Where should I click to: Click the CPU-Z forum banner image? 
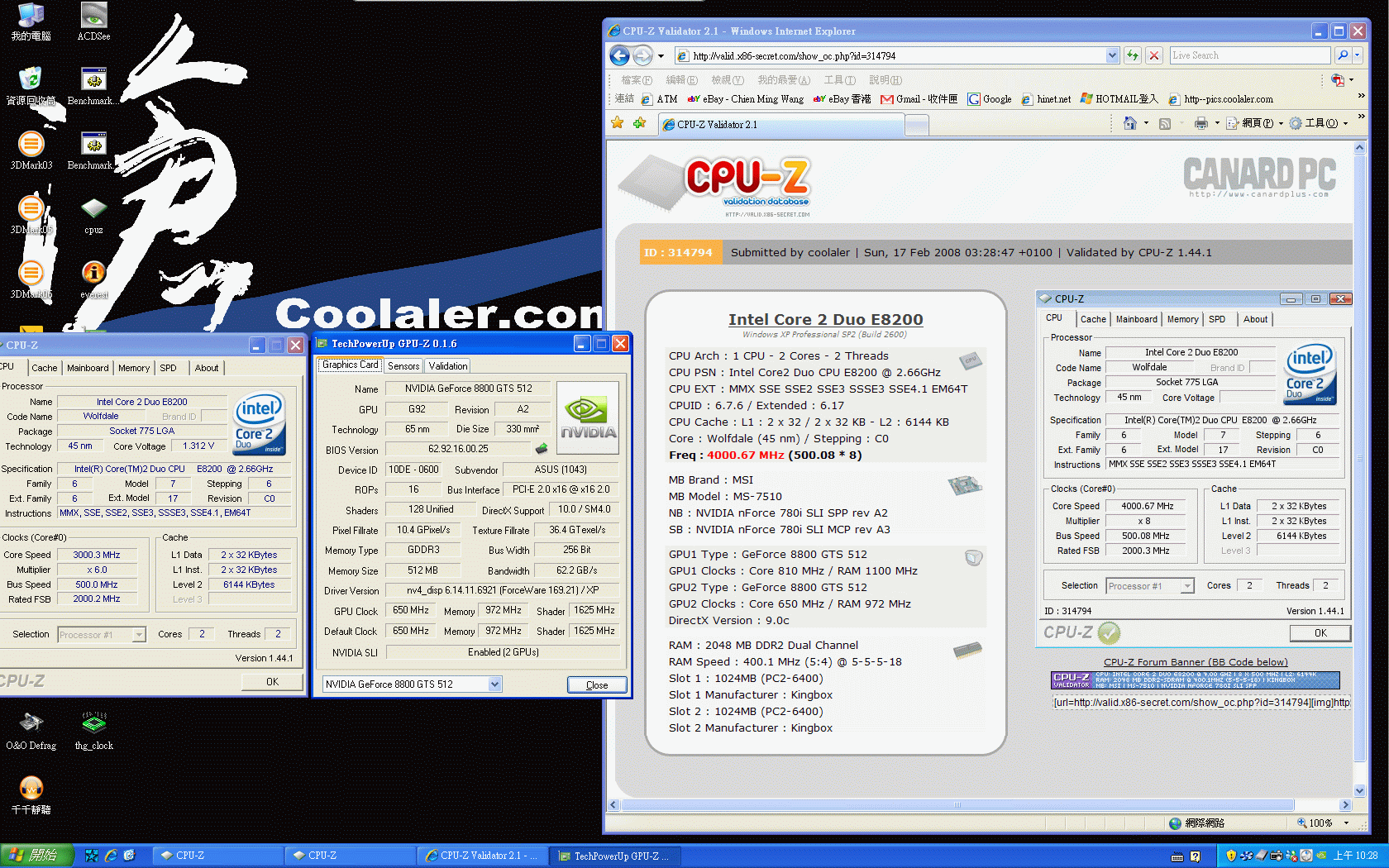pyautogui.click(x=1196, y=680)
